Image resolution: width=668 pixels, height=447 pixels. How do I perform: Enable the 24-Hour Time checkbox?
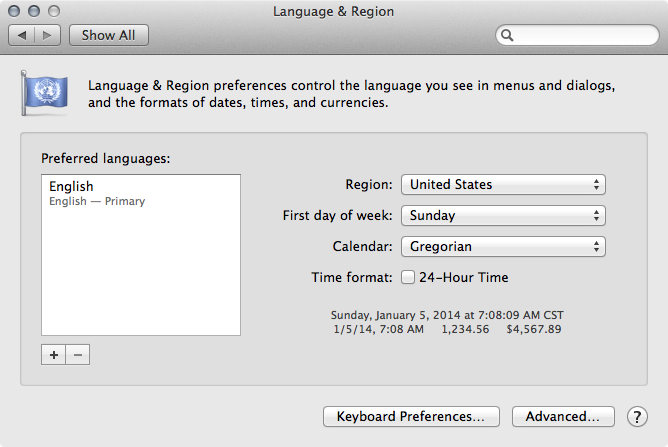(408, 277)
